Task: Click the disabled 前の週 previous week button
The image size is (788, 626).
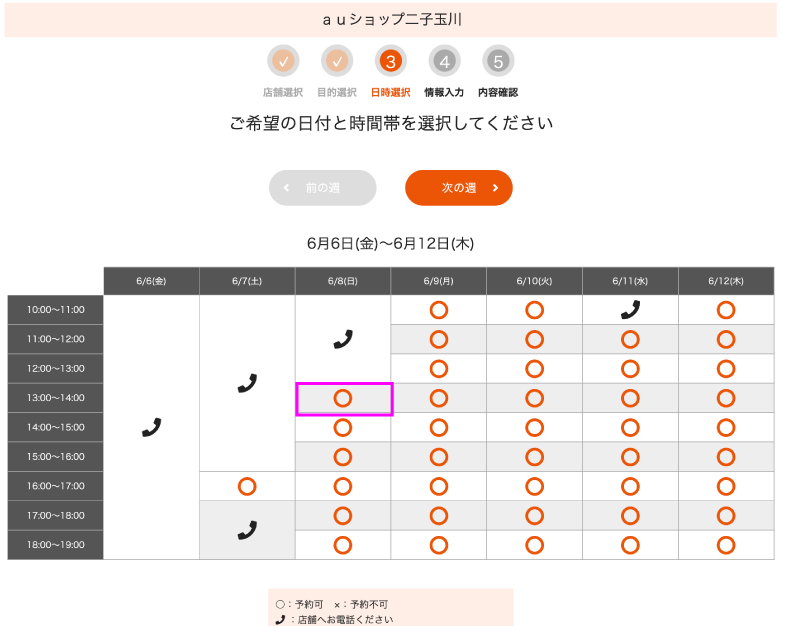Action: tap(323, 188)
